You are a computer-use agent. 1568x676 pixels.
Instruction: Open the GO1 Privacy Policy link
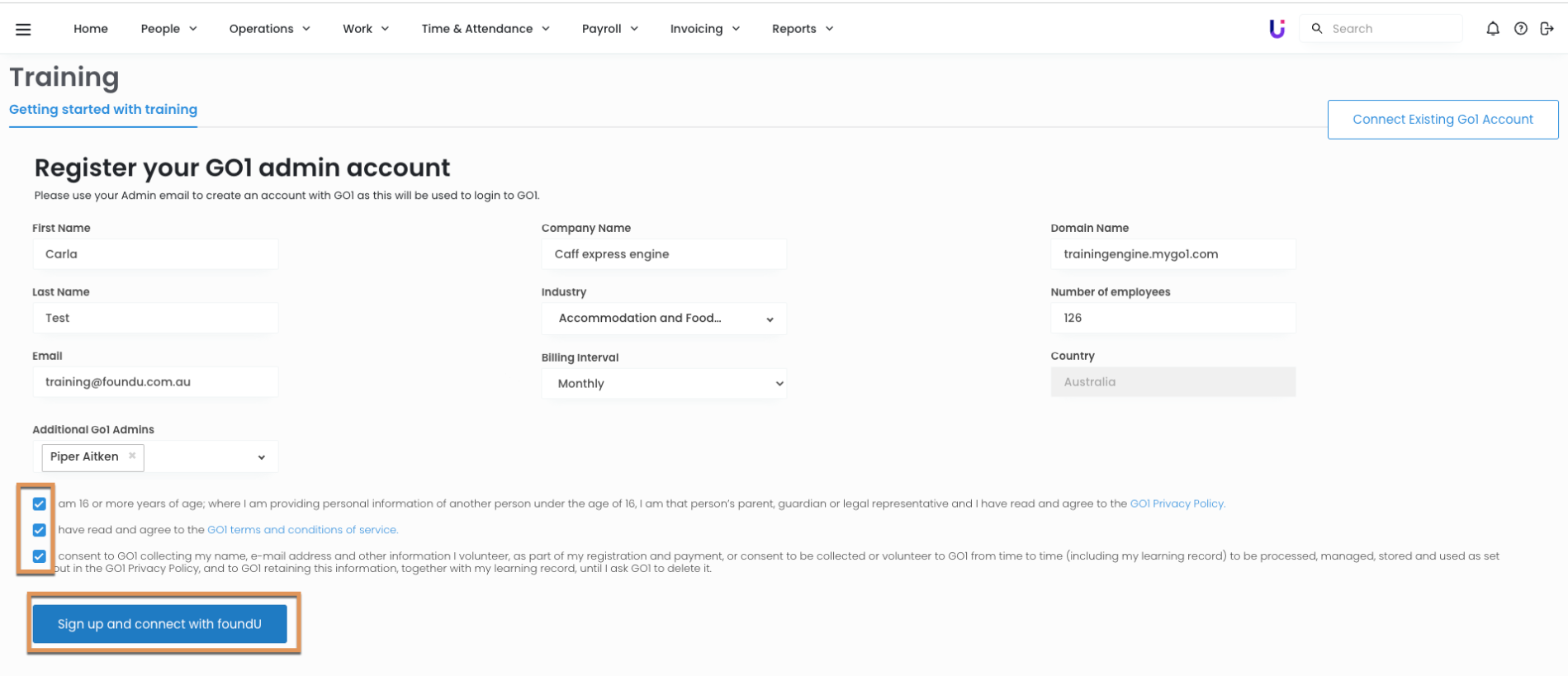pos(1177,503)
